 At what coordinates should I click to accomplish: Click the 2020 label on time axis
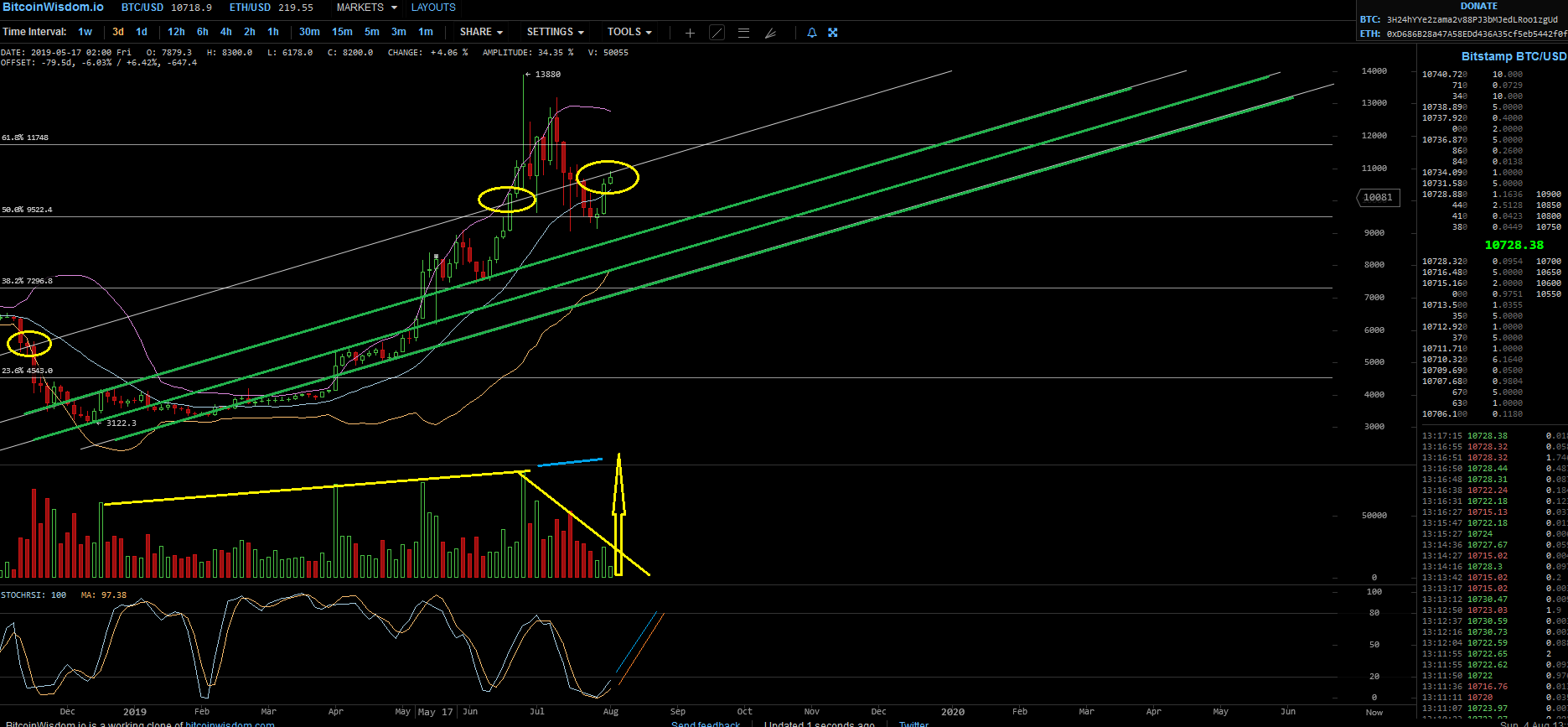[953, 712]
